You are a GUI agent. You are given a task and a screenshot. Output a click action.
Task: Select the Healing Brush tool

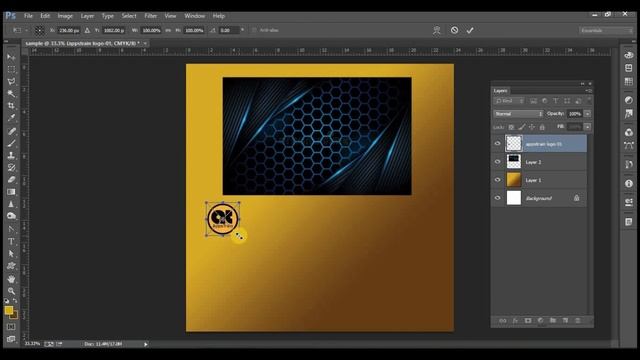[11, 131]
